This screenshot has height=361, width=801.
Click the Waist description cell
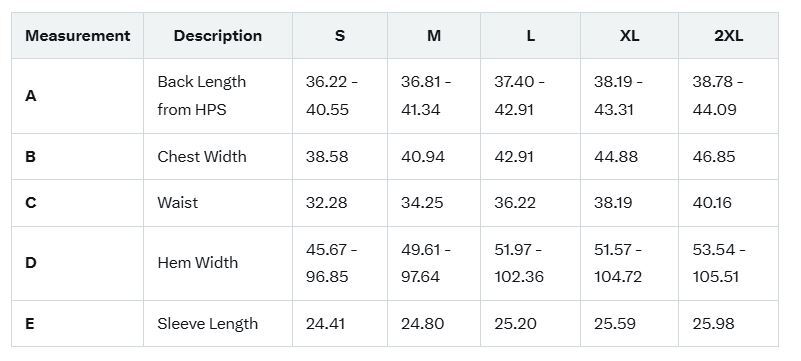point(177,203)
